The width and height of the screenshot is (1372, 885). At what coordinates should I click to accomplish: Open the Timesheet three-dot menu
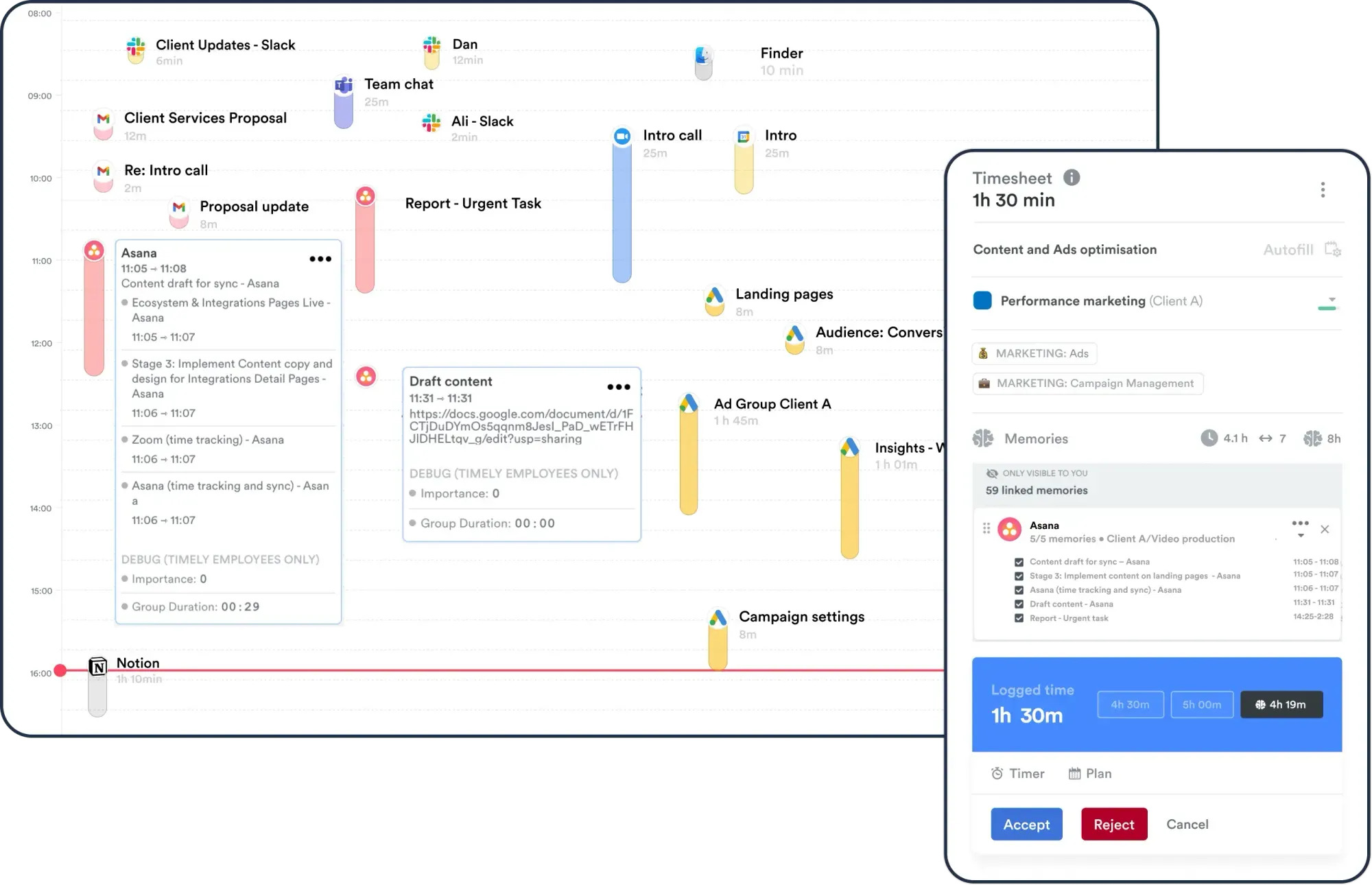[1323, 189]
